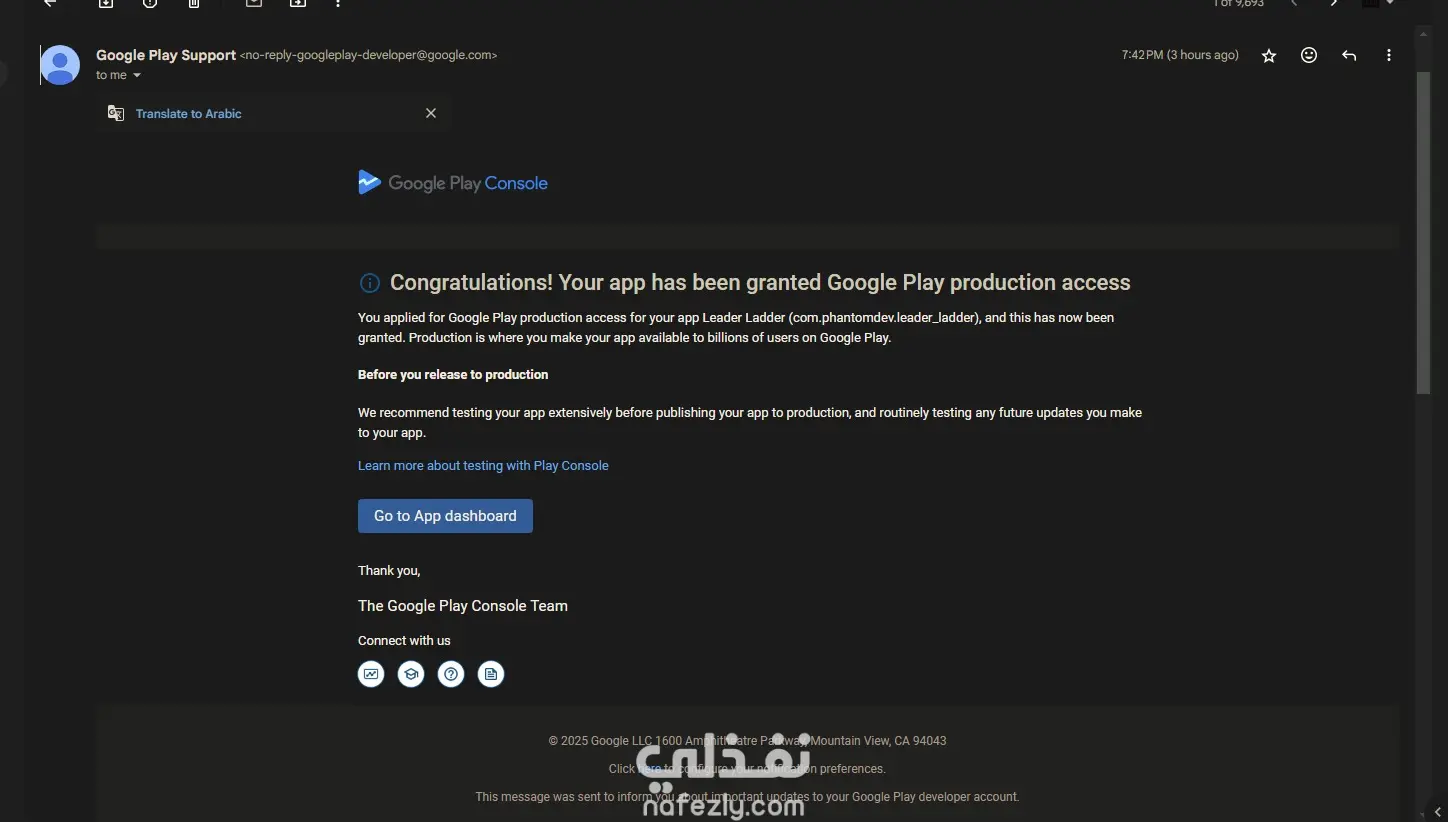
Task: Expand the "to me" recipient details arrow
Action: point(137,76)
